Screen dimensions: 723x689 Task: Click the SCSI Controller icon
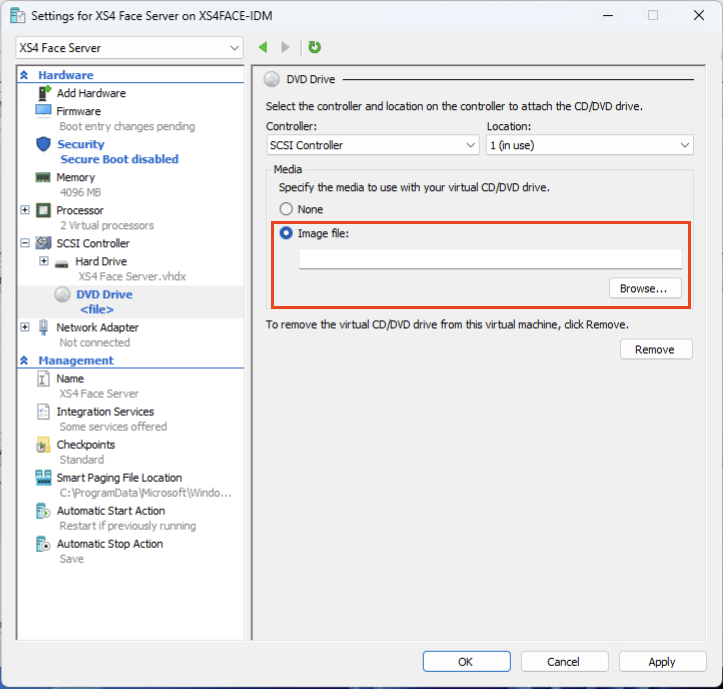(43, 243)
